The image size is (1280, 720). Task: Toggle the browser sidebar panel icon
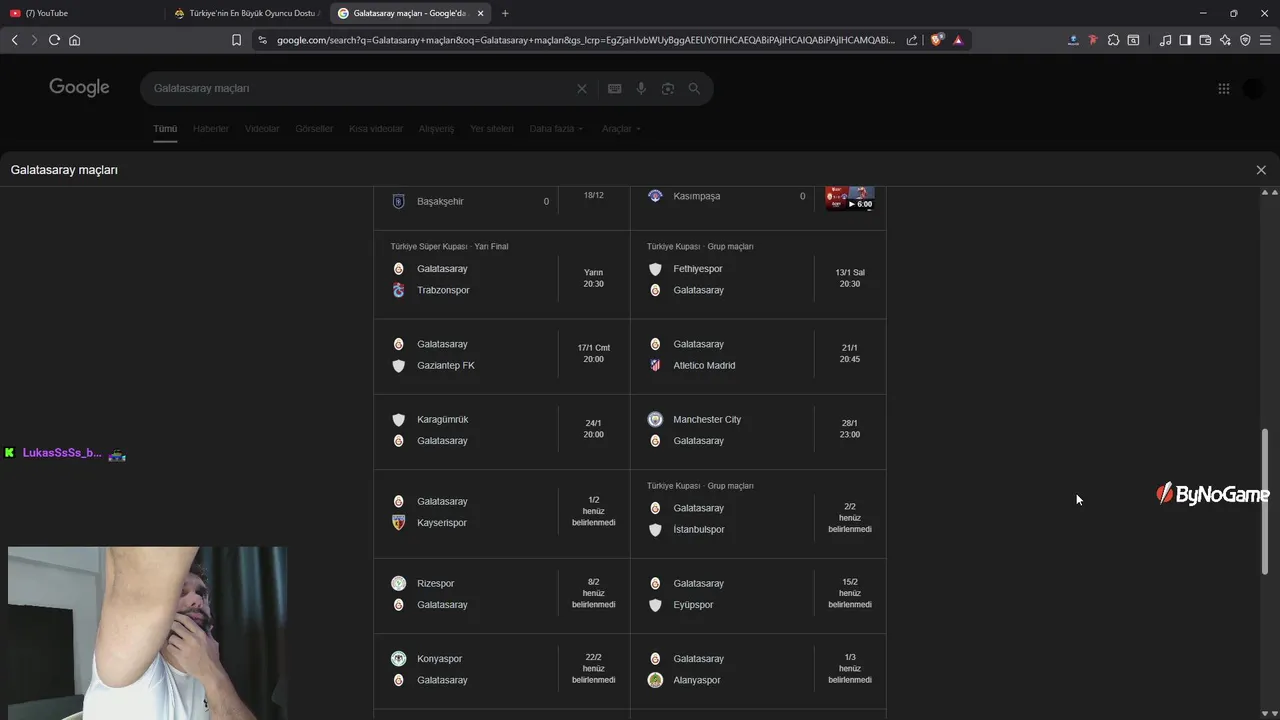point(1185,40)
